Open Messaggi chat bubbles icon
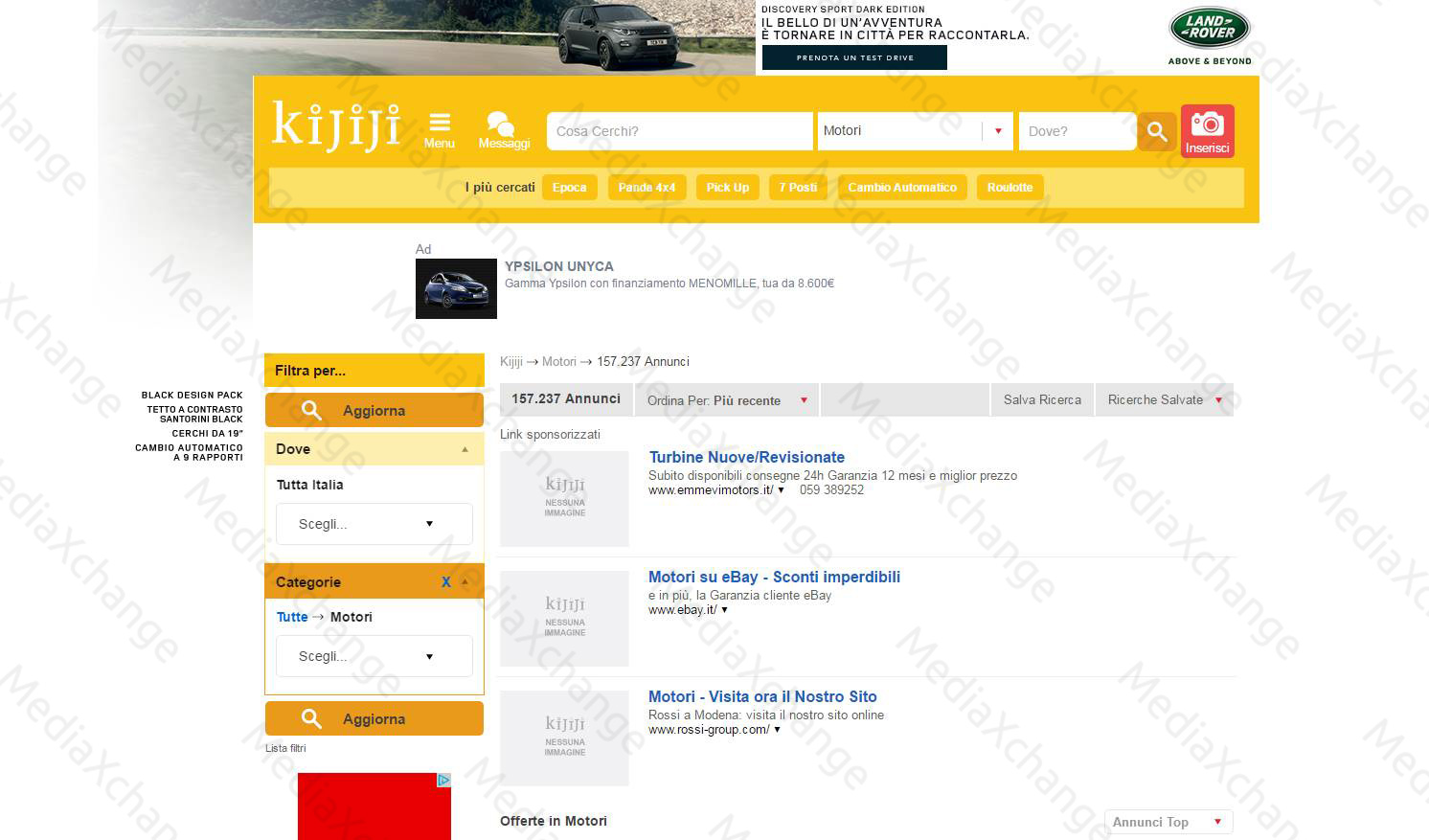Viewport: 1429px width, 840px height. point(504,130)
